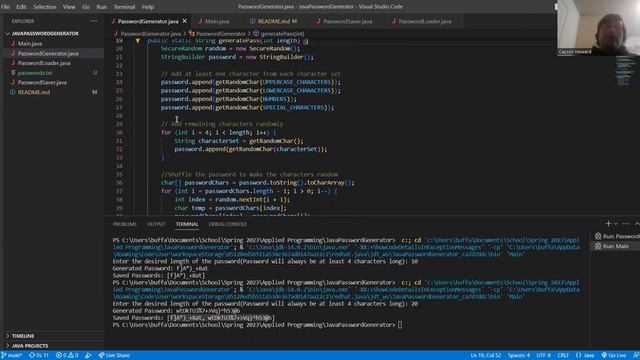The image size is (640, 360).
Task: Select the Run: Main terminal entry
Action: (616, 246)
